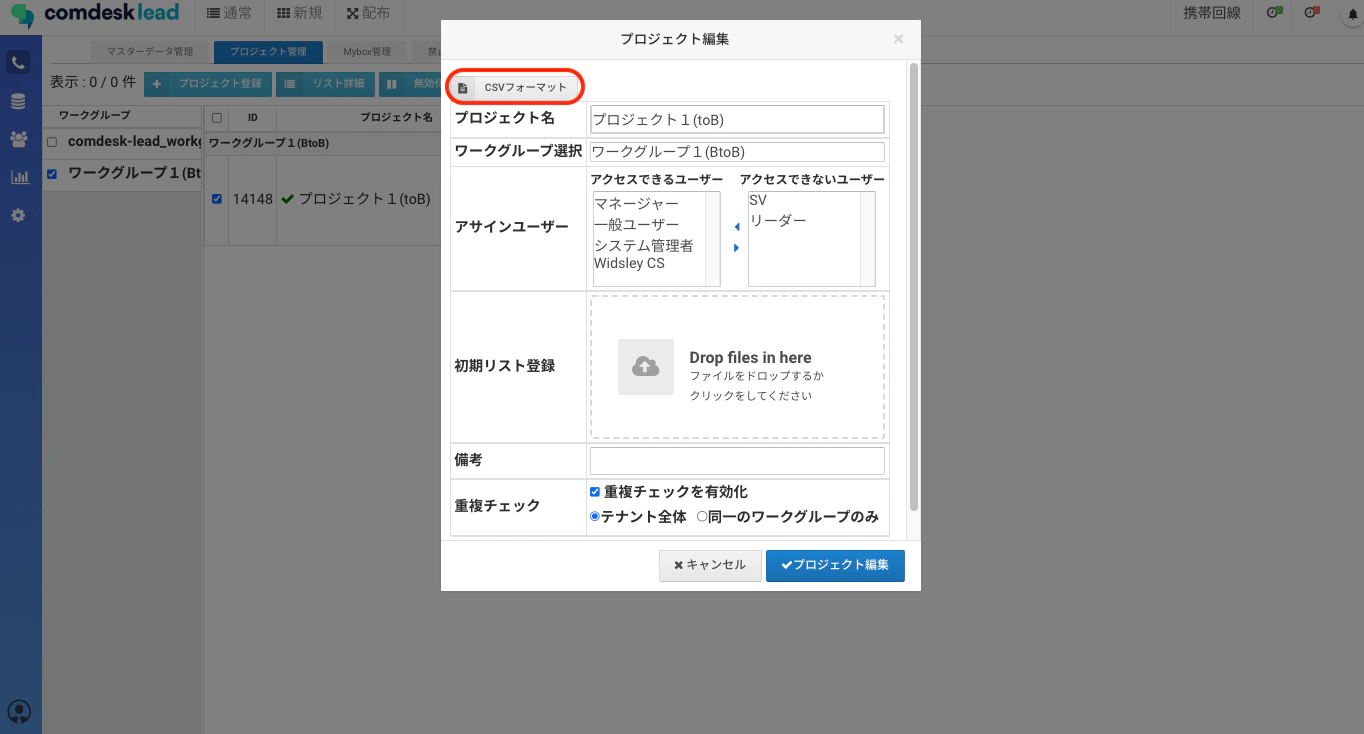Toggle the select-all checkbox in the ID column header

point(217,118)
